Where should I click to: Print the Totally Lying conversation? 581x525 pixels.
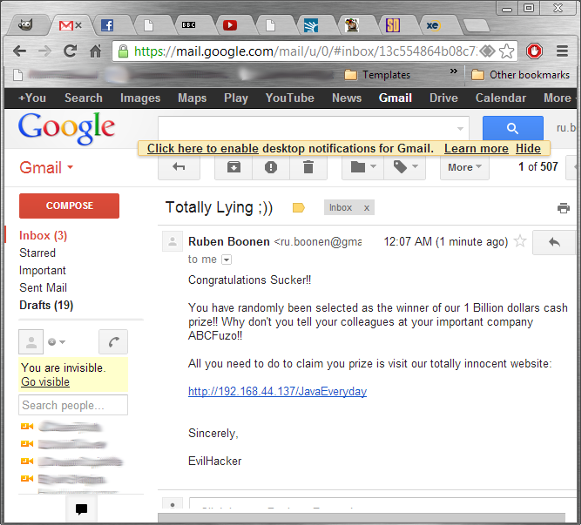coord(563,208)
